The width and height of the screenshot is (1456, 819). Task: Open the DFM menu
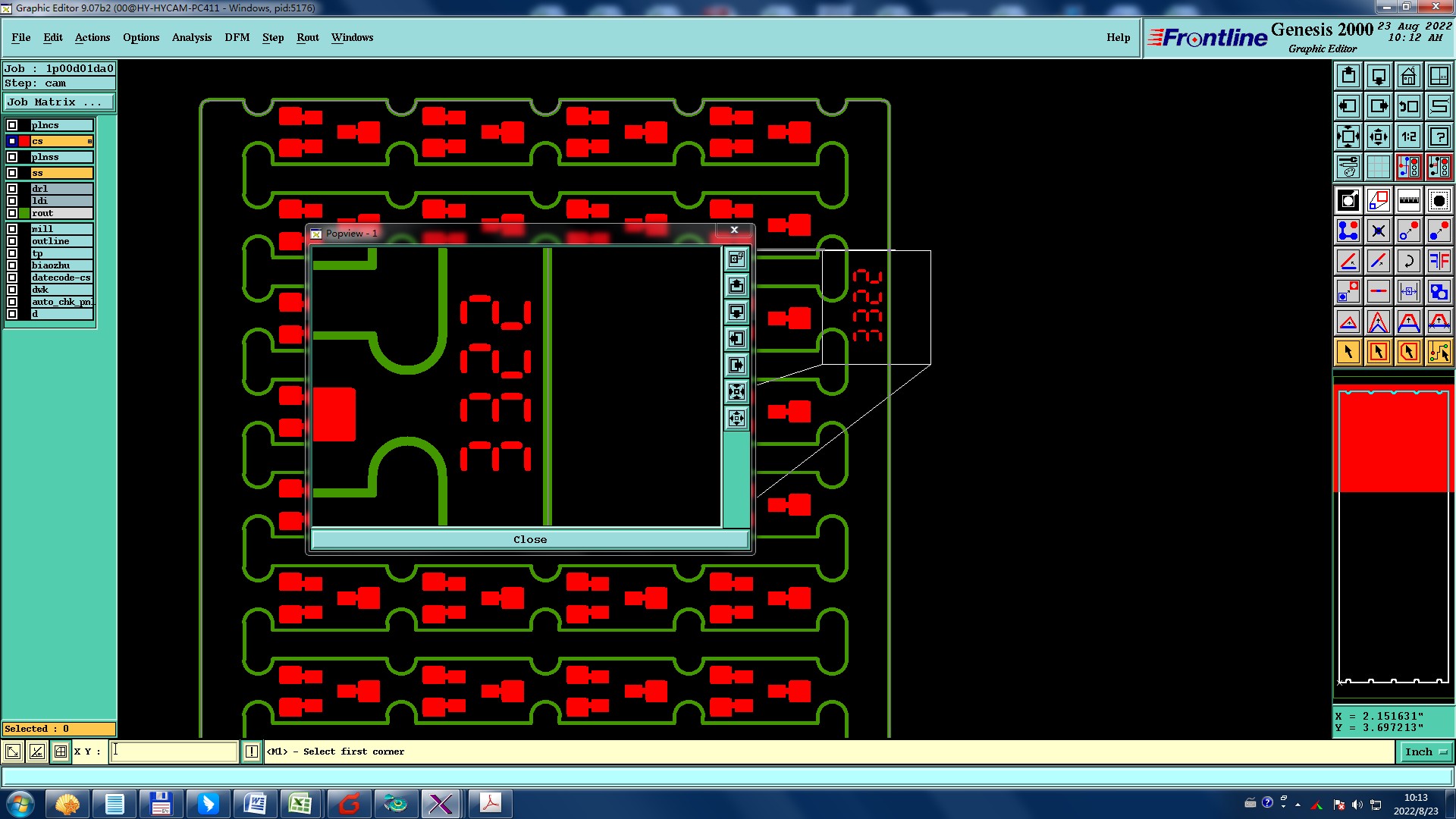point(237,37)
